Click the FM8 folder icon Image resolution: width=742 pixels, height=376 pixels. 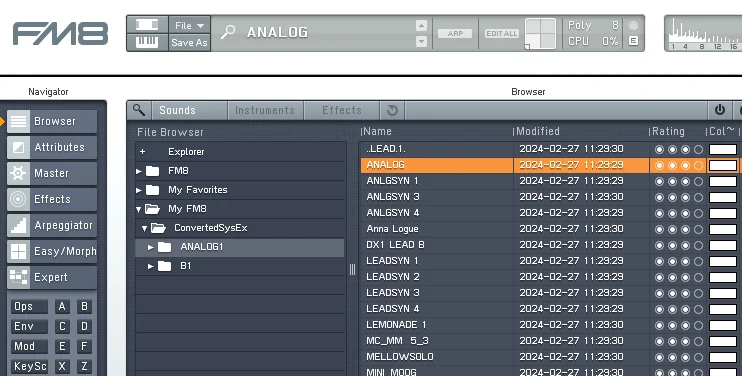coord(152,171)
